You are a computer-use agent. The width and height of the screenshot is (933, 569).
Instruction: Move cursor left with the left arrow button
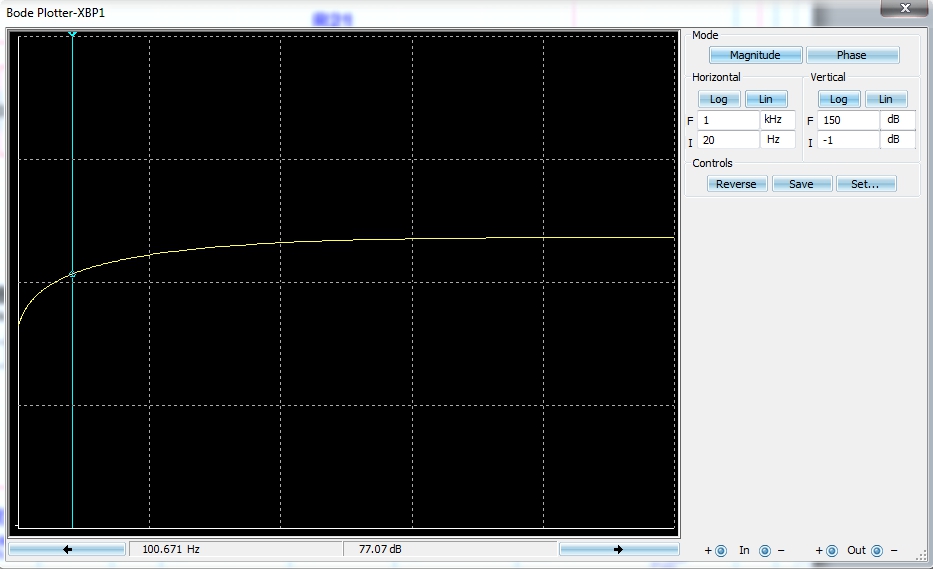point(66,549)
